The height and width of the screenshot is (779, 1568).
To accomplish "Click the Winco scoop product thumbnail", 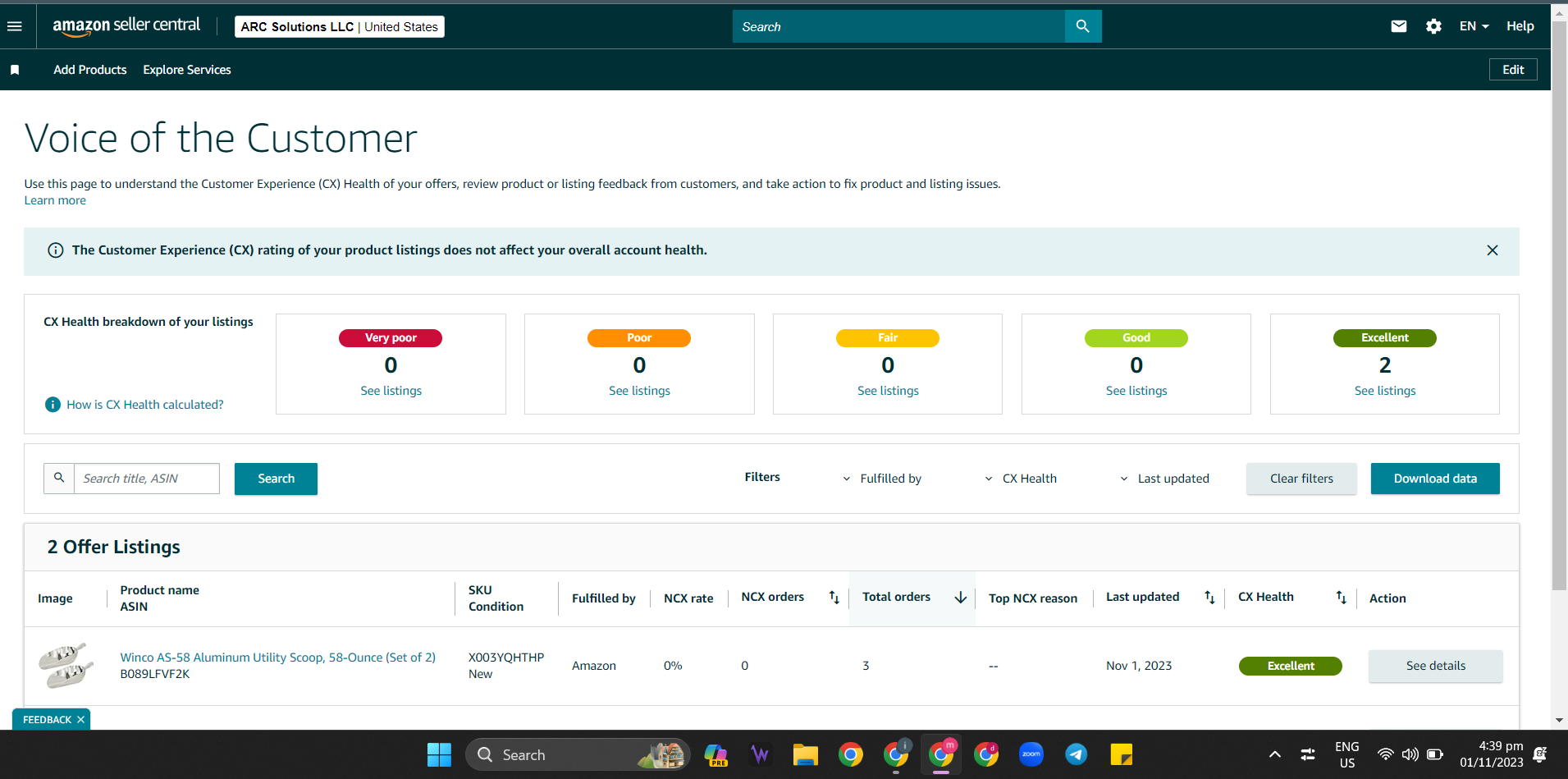I will click(x=66, y=666).
